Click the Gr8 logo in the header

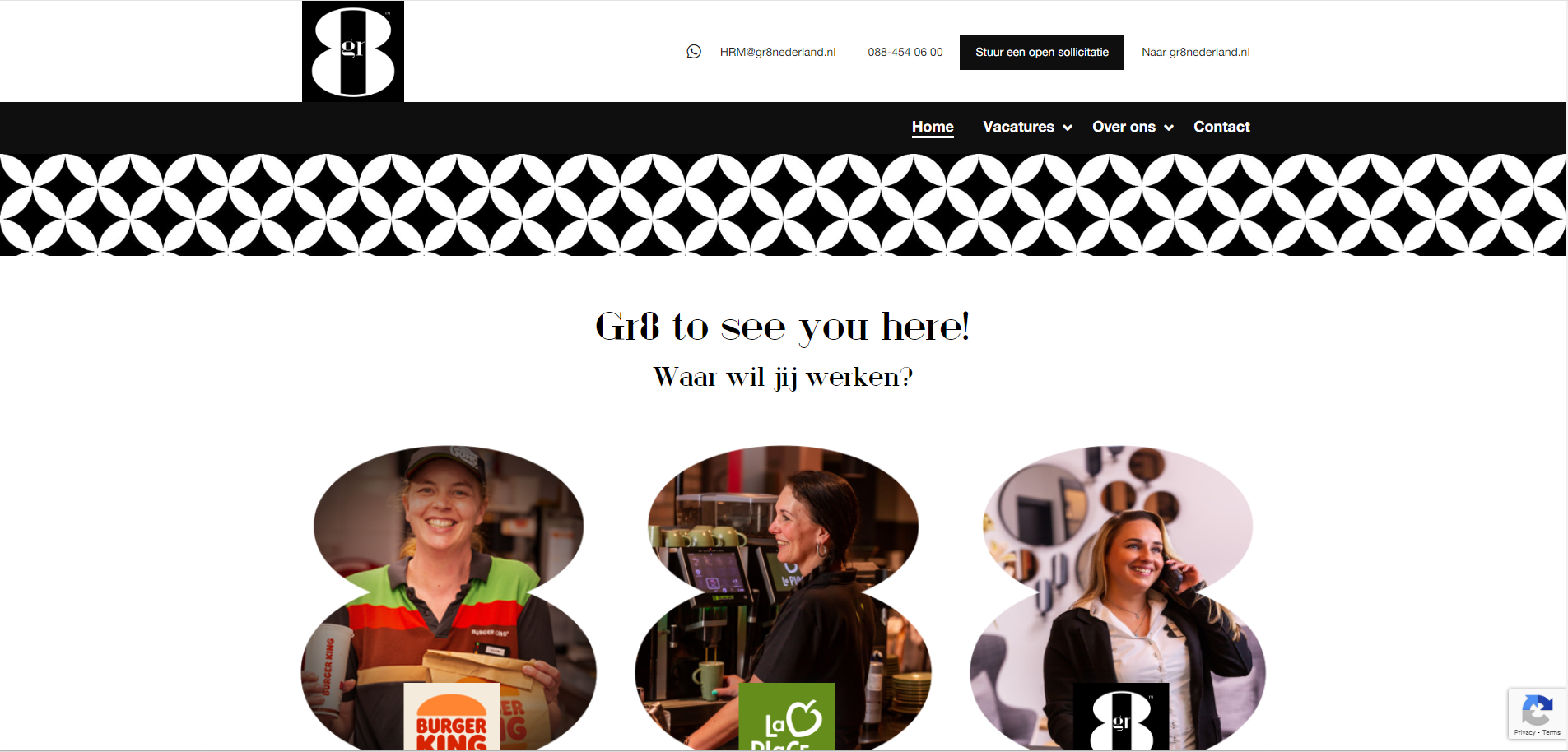tap(352, 51)
